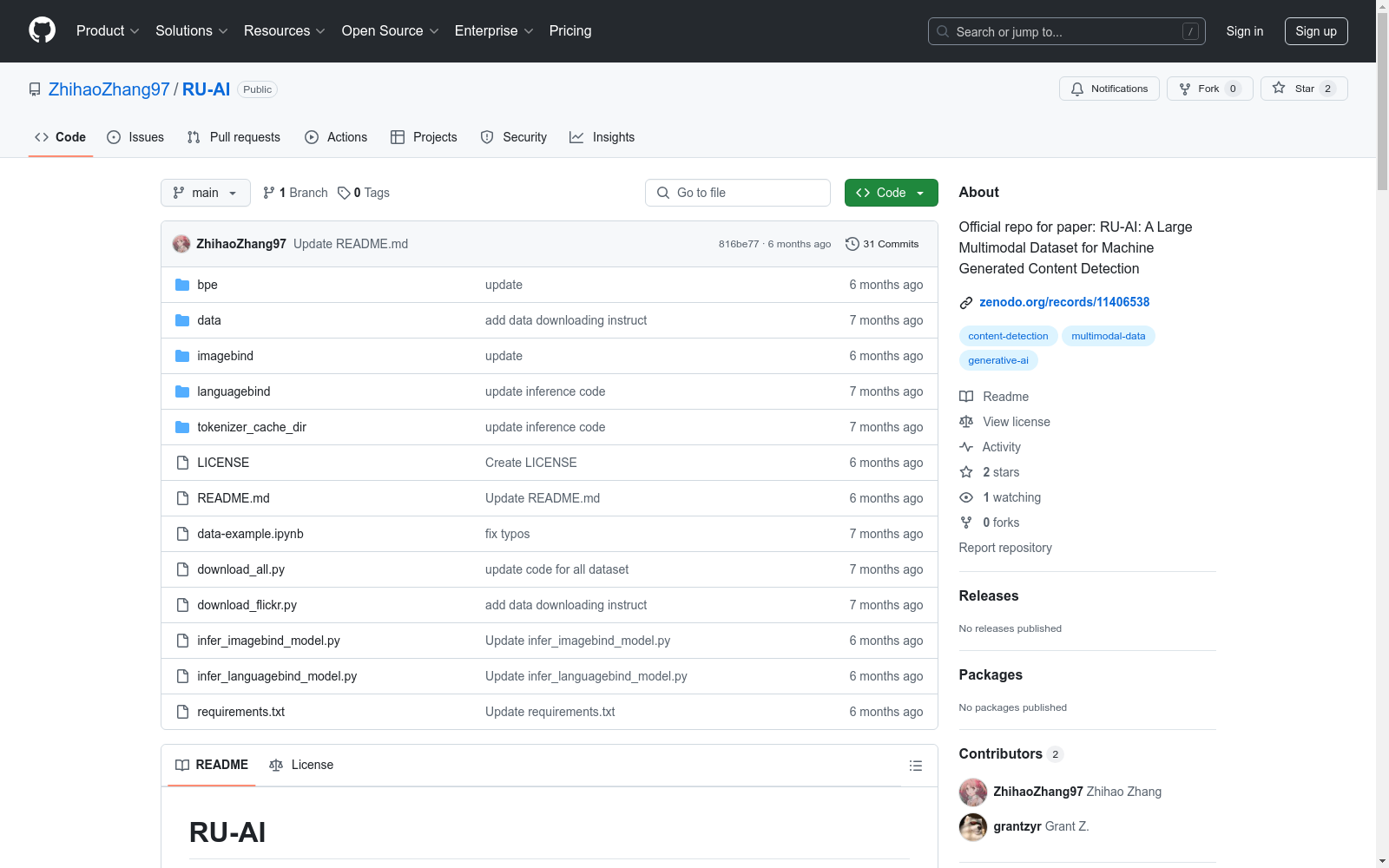Switch to the Pull requests tab
Screen dimensions: 1389x868
pos(234,137)
